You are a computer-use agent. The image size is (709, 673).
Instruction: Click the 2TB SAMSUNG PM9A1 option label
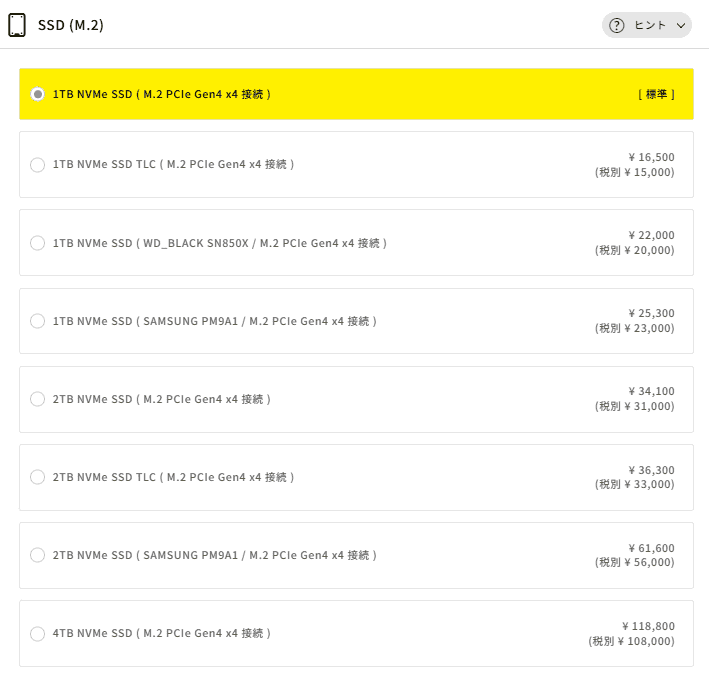pyautogui.click(x=214, y=555)
